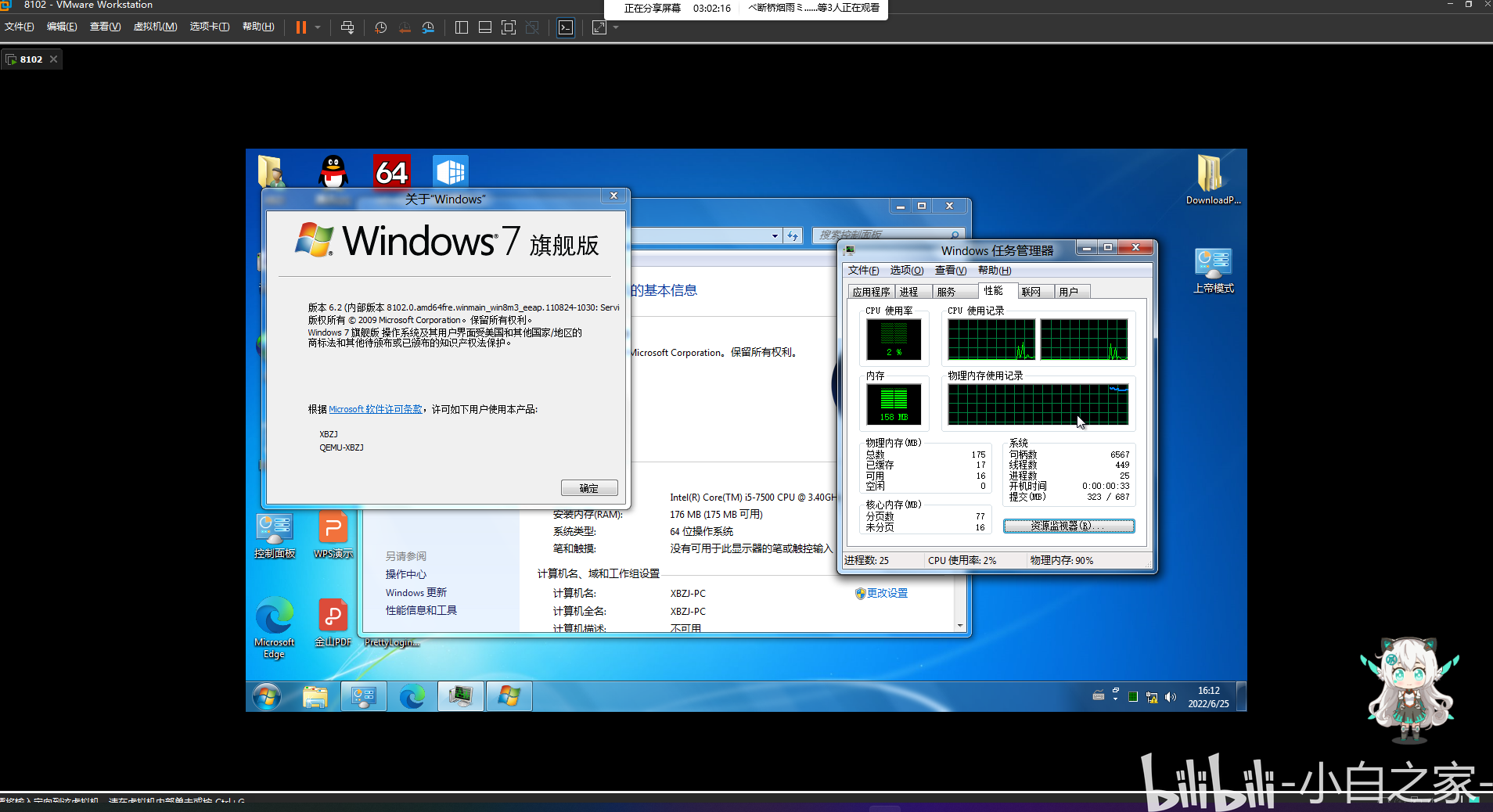Select the 控制面板 desktop icon
This screenshot has height=812, width=1493.
pyautogui.click(x=275, y=536)
